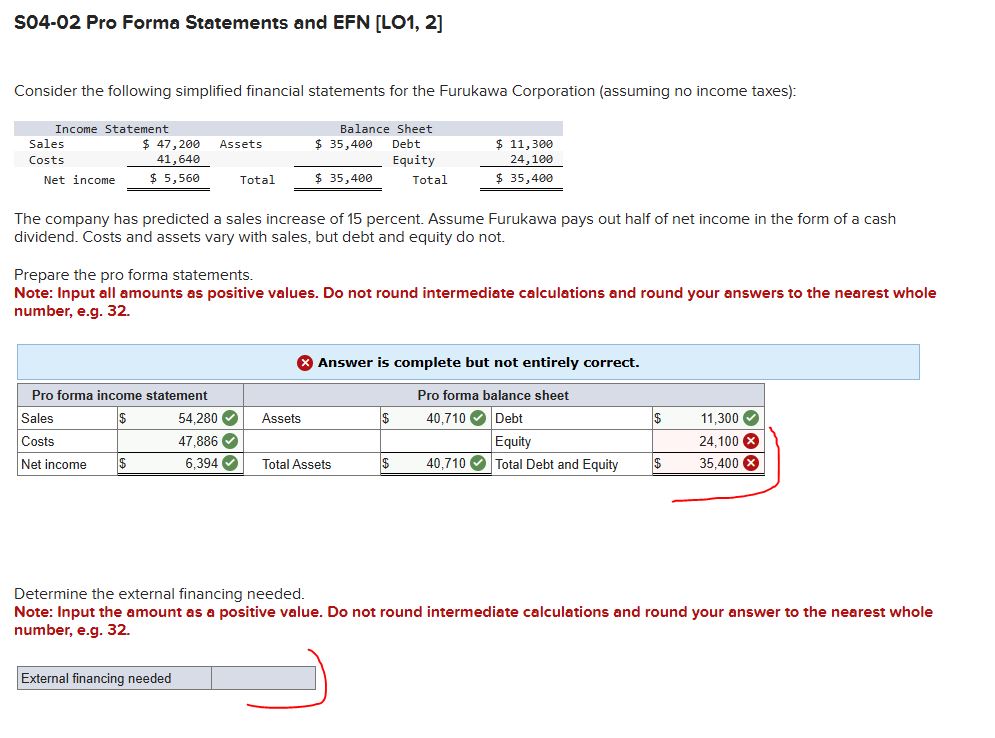Click the original Debt amount $ 11,300
Viewport: 995px width, 738px height.
point(524,144)
